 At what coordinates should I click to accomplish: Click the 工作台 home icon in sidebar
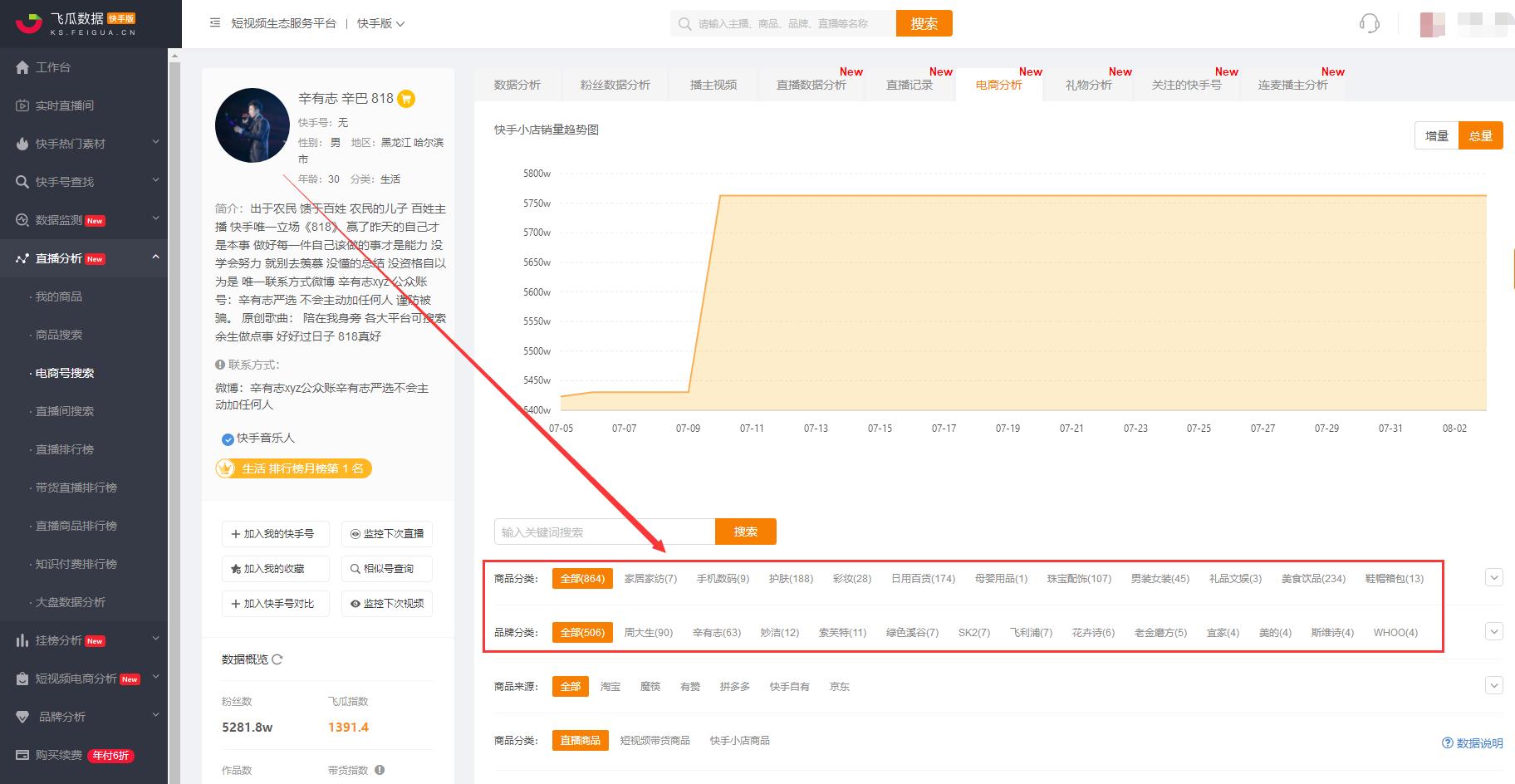click(x=22, y=67)
